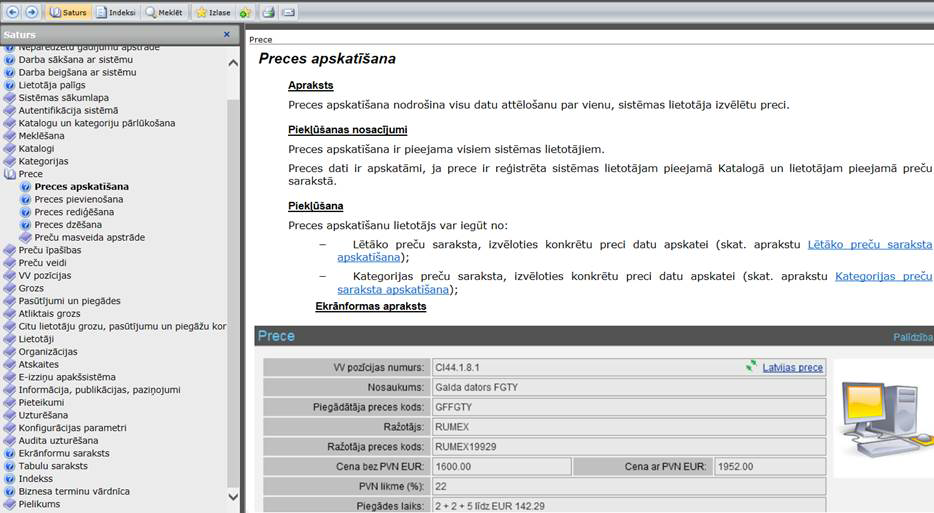934x513 pixels.
Task: Click the open book icon beside Prece
Action: coord(10,174)
